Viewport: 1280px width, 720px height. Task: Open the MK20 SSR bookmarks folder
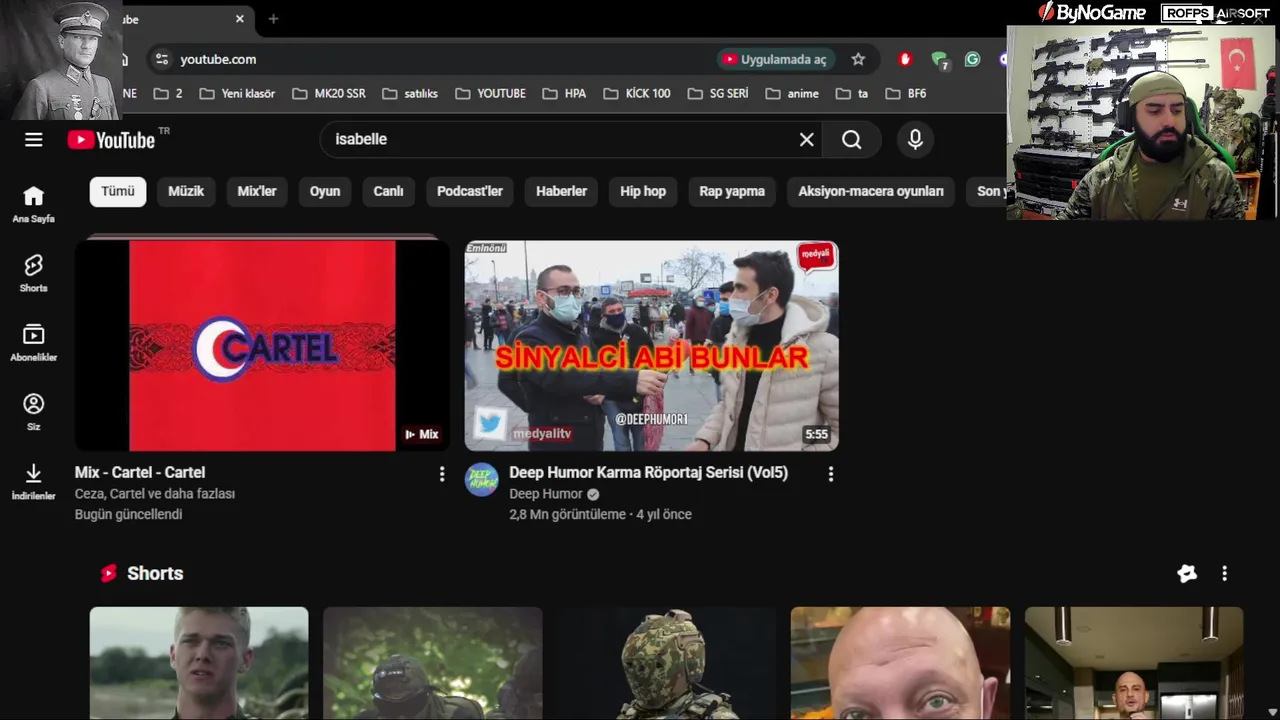click(x=329, y=93)
